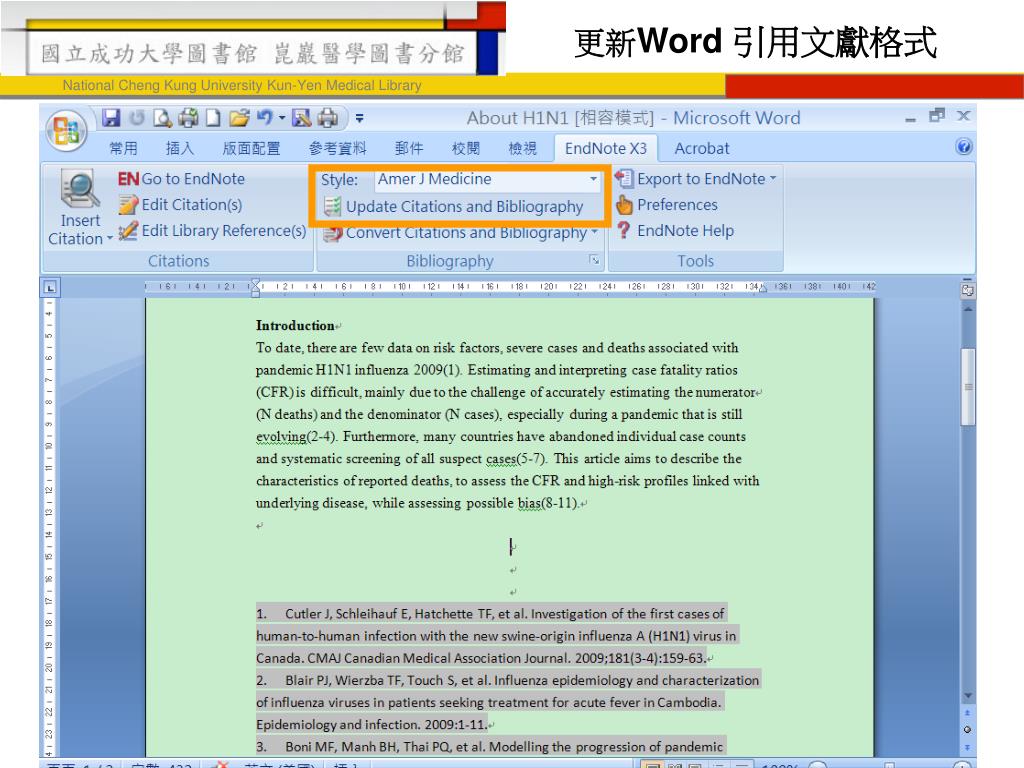The height and width of the screenshot is (768, 1024).
Task: Click Edit Library Reference(s)
Action: (212, 231)
